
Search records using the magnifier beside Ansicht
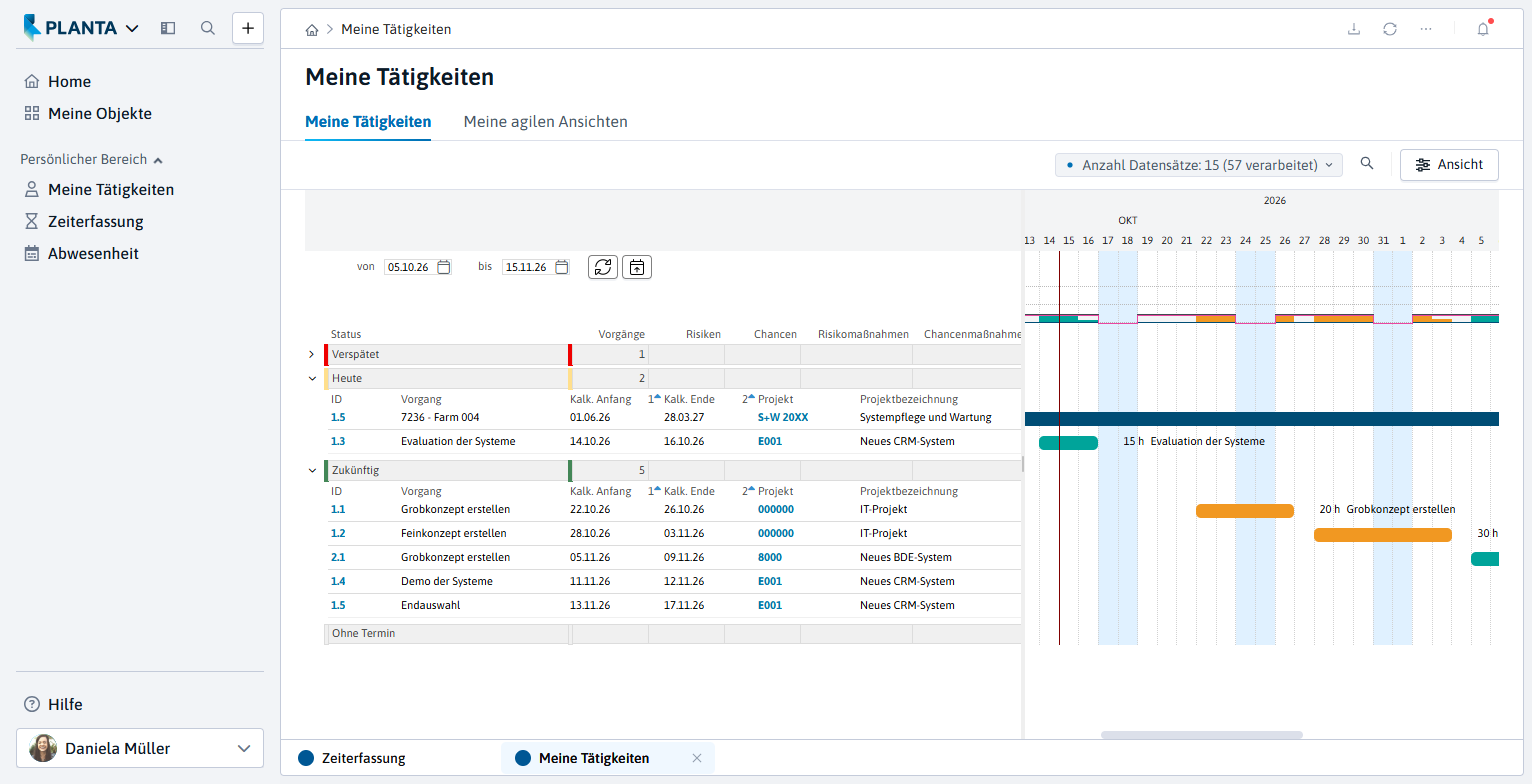pos(1367,164)
